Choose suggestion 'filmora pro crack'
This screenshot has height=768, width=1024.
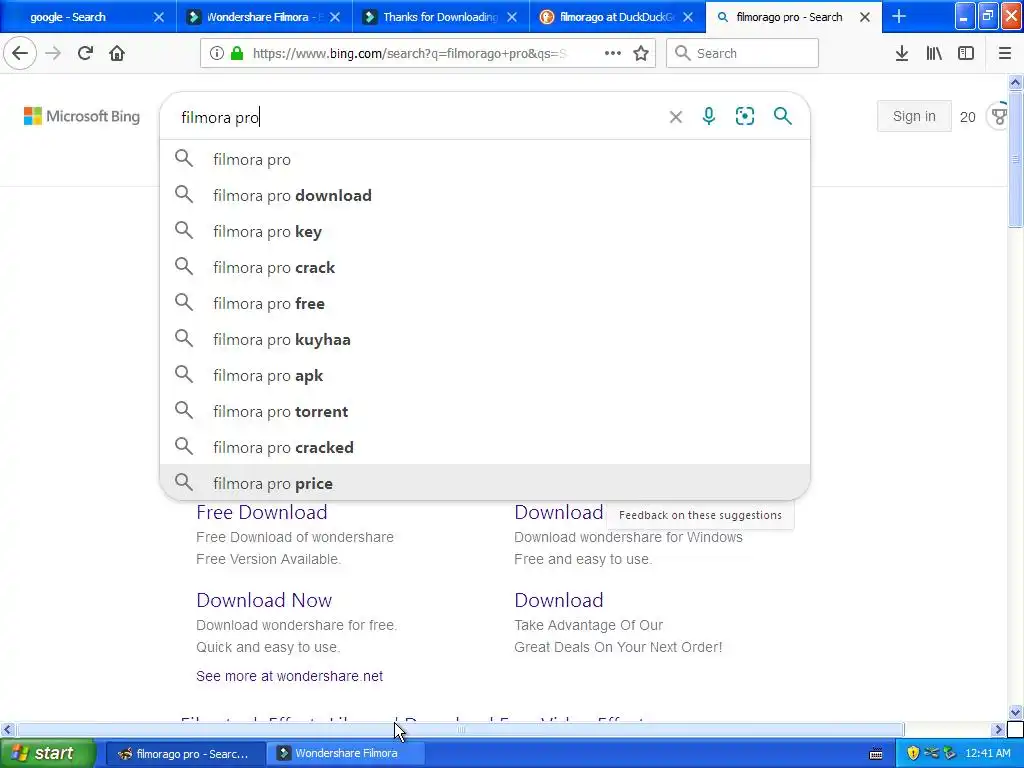[x=485, y=267]
